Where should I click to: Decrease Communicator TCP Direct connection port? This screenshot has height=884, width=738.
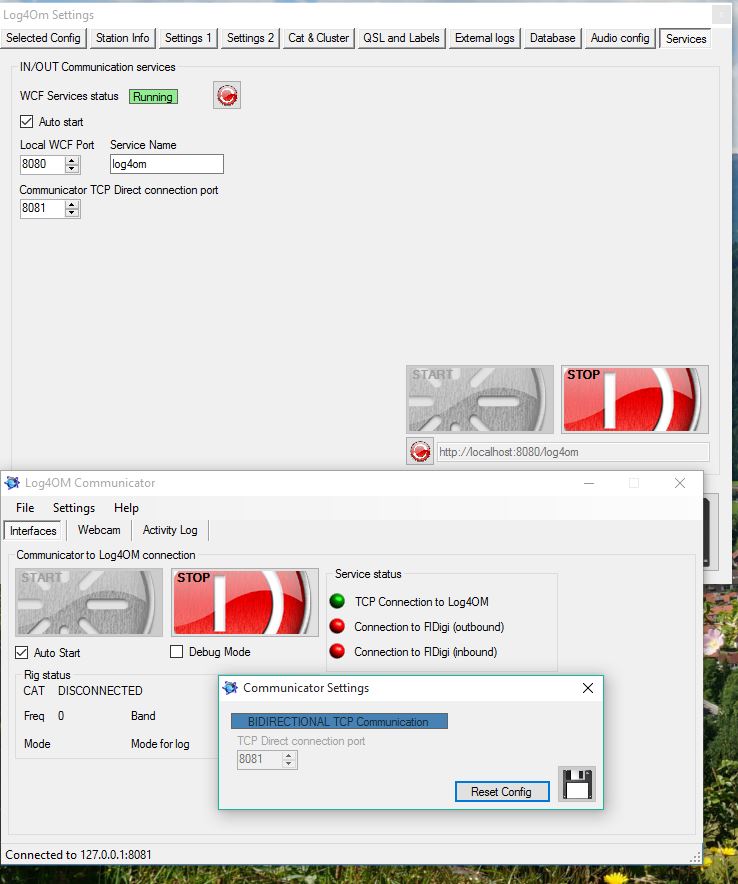point(72,213)
